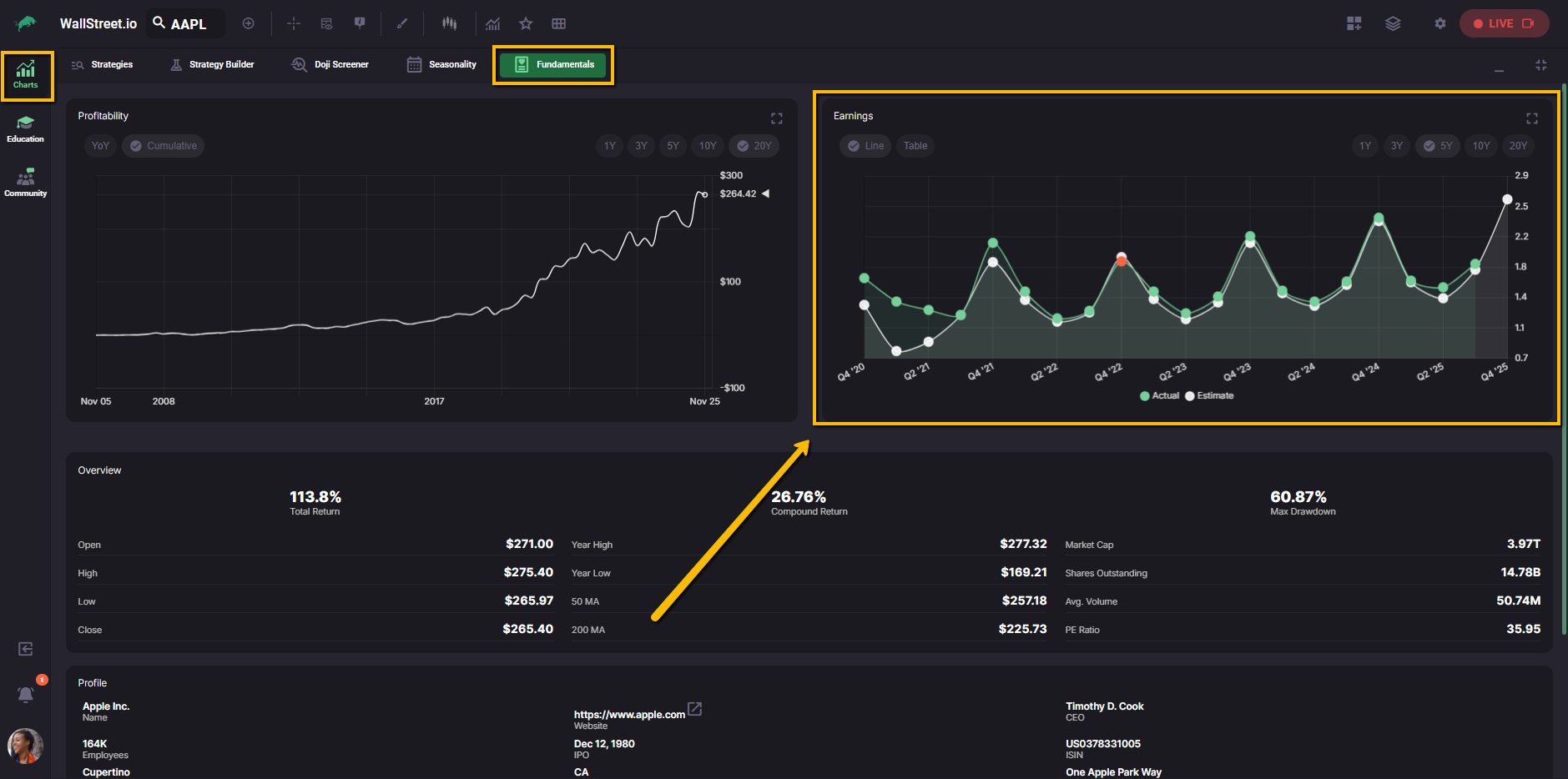Screen dimensions: 1568x779
Task: Open the layers stack icon
Action: point(1393,23)
